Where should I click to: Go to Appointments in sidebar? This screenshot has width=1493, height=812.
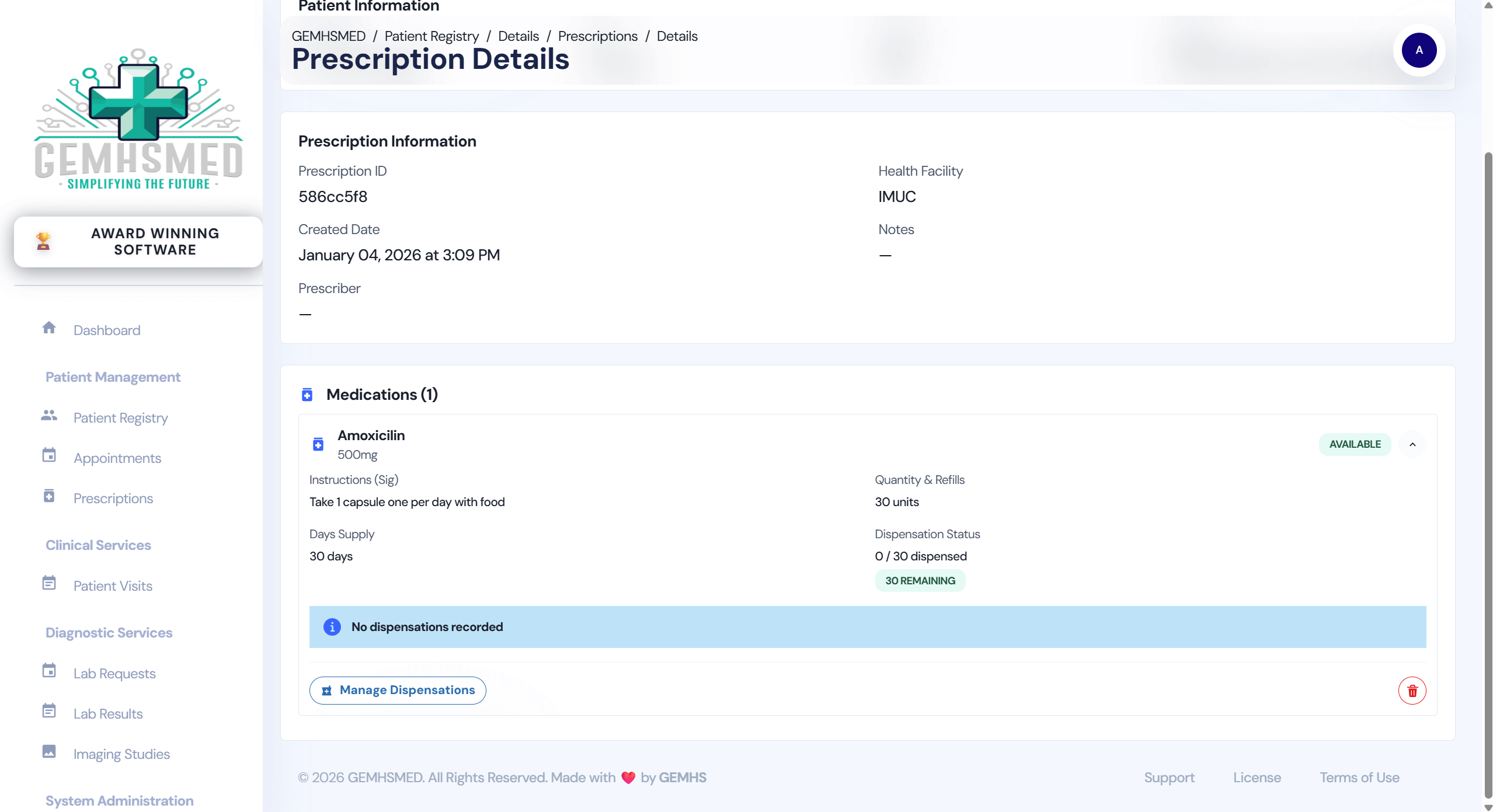click(117, 458)
